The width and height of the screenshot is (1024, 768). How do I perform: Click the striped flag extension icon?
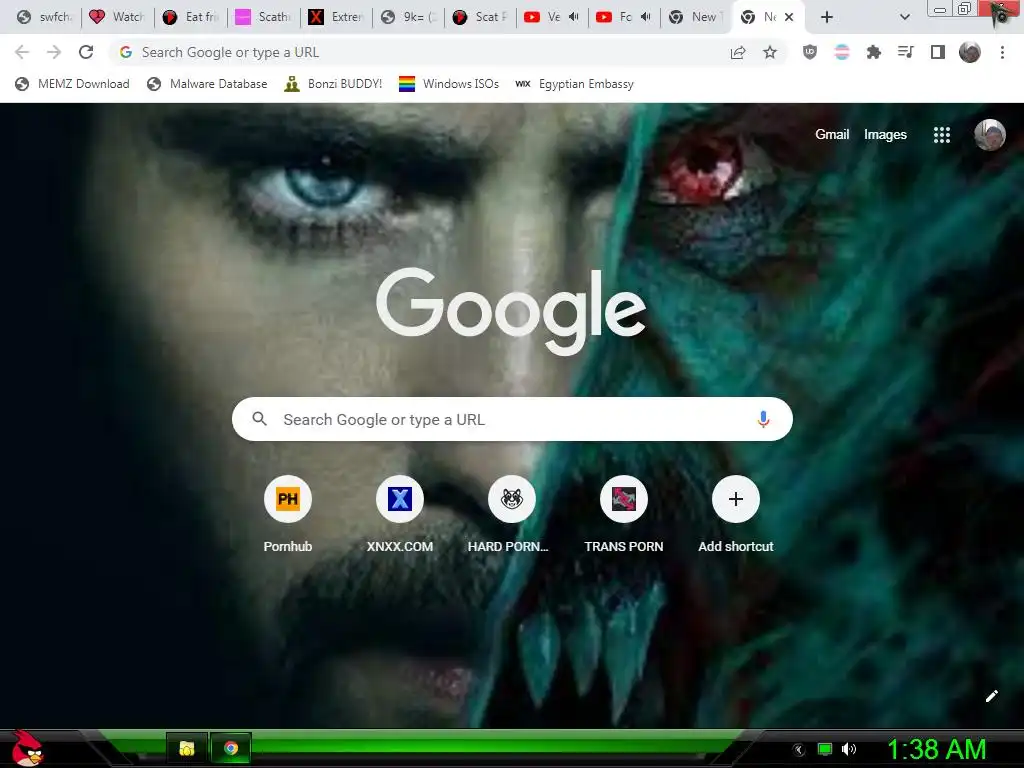(x=842, y=52)
